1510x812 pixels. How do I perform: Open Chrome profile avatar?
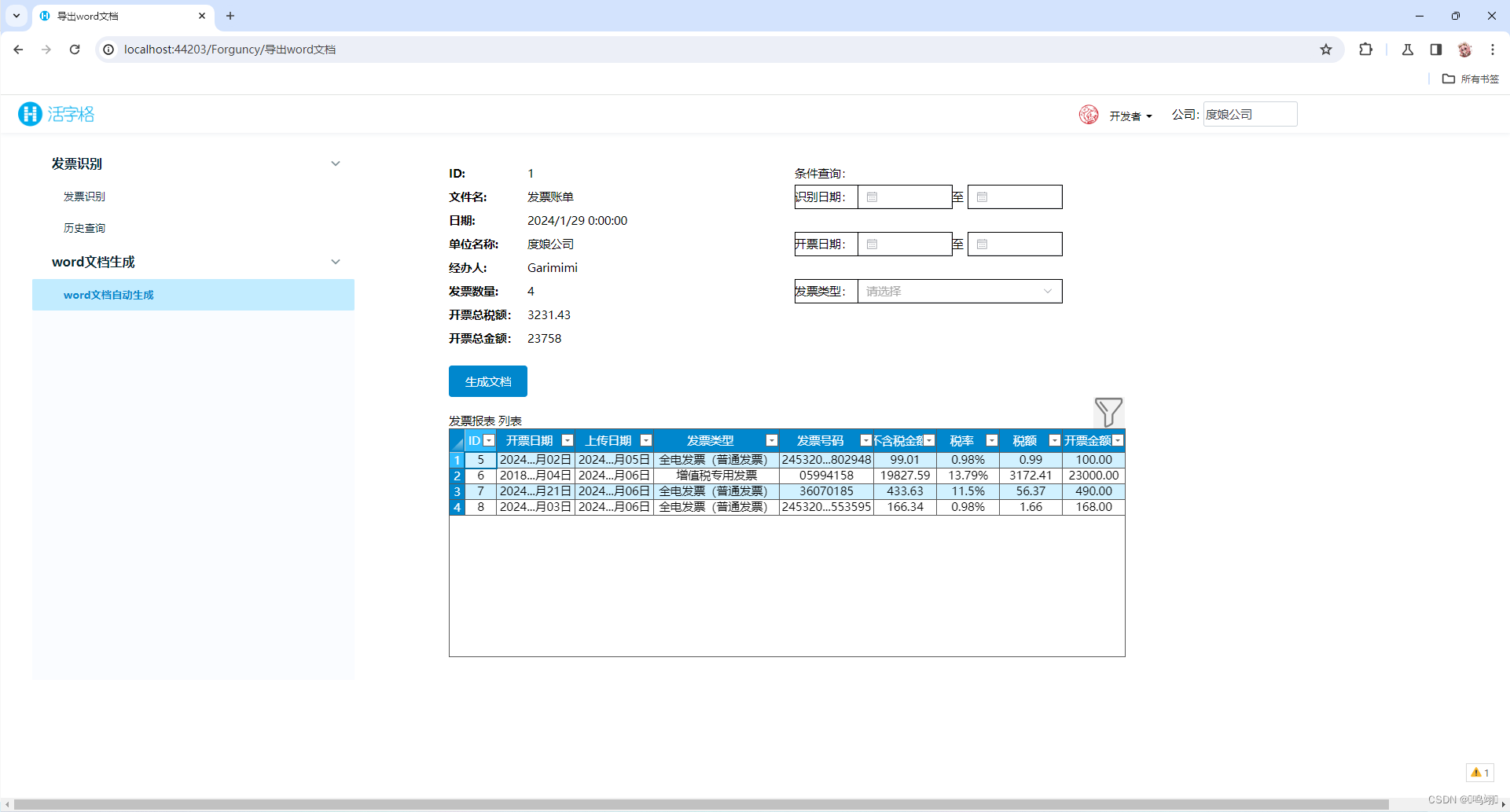(x=1464, y=50)
